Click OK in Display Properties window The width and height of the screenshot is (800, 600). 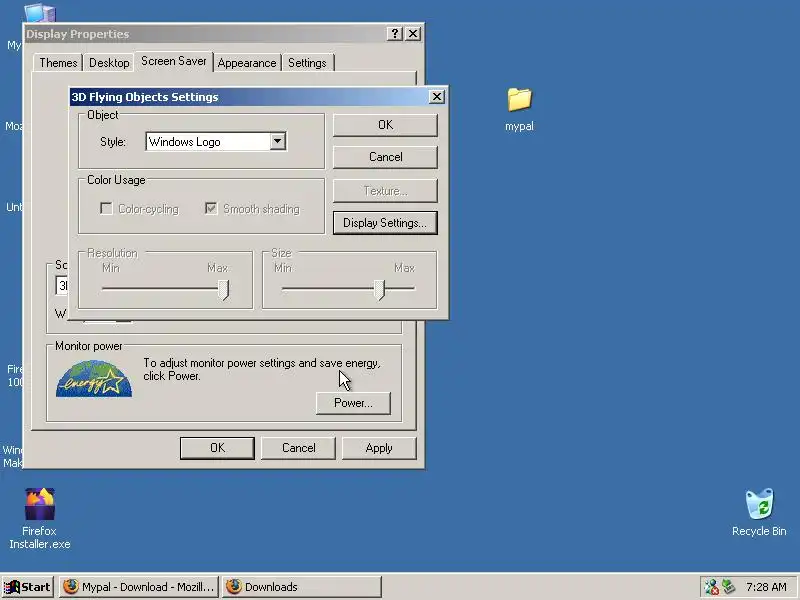pos(217,448)
